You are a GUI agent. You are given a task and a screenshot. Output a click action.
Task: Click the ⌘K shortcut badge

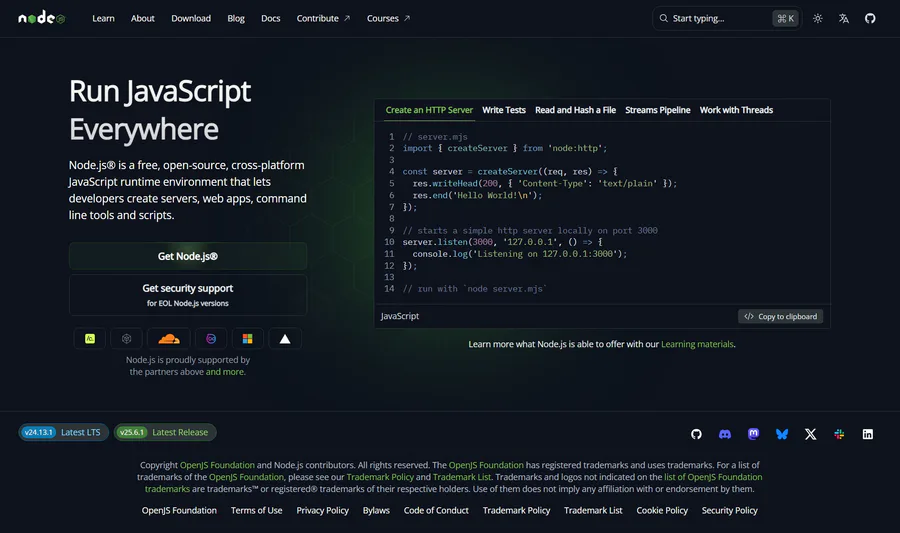[785, 18]
